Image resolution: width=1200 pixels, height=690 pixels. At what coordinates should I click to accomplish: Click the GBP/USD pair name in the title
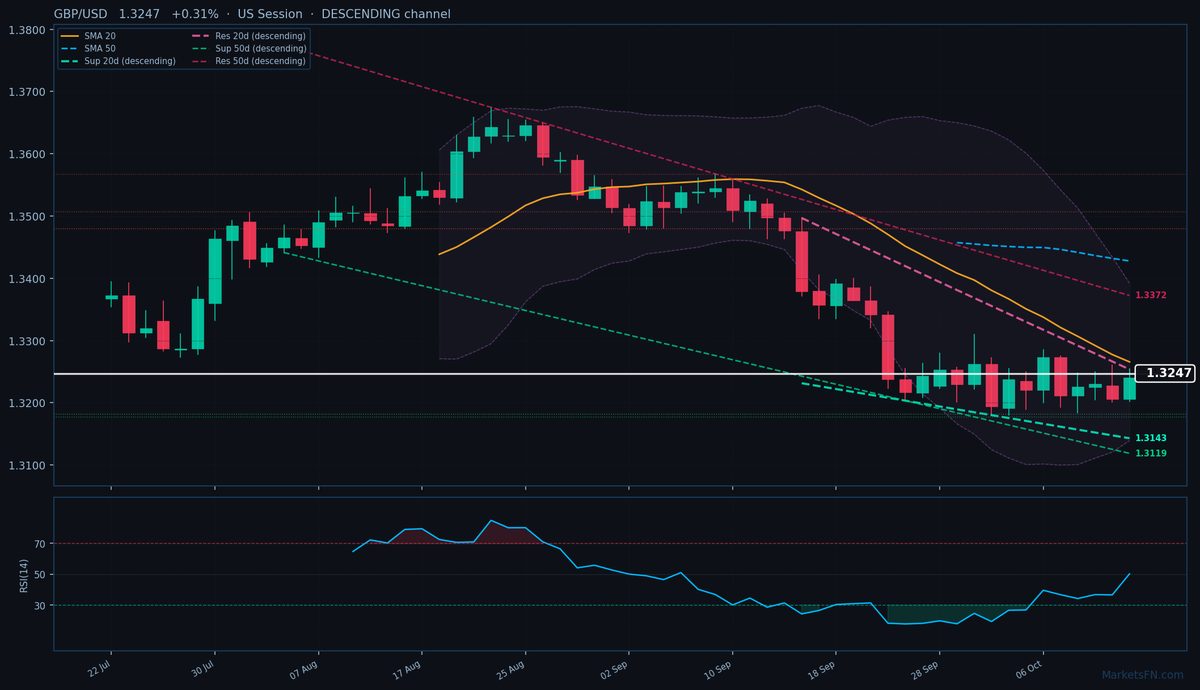82,14
